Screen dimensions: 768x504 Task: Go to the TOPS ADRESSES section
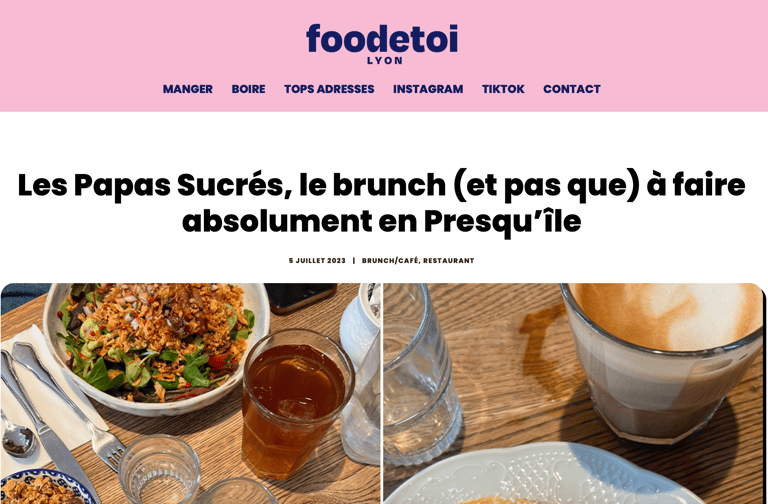tap(329, 89)
